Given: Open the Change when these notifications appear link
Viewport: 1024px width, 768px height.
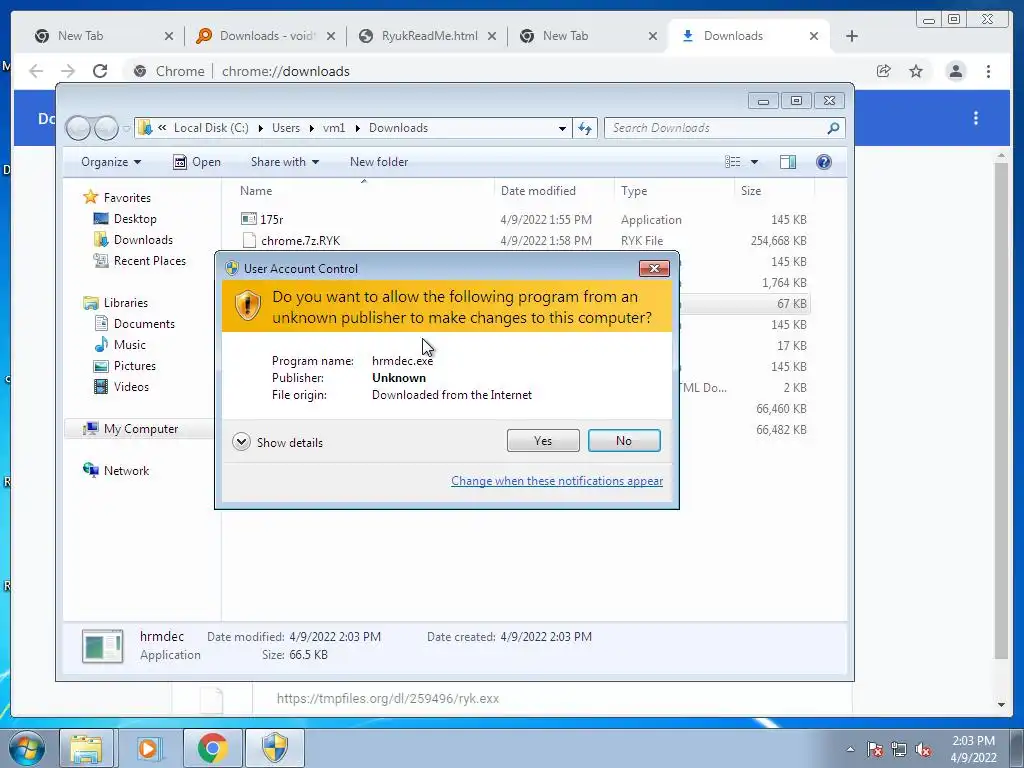Looking at the screenshot, I should [x=556, y=481].
